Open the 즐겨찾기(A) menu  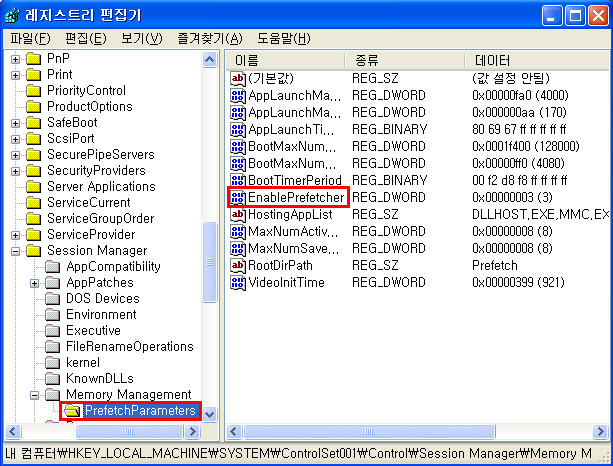[x=210, y=39]
